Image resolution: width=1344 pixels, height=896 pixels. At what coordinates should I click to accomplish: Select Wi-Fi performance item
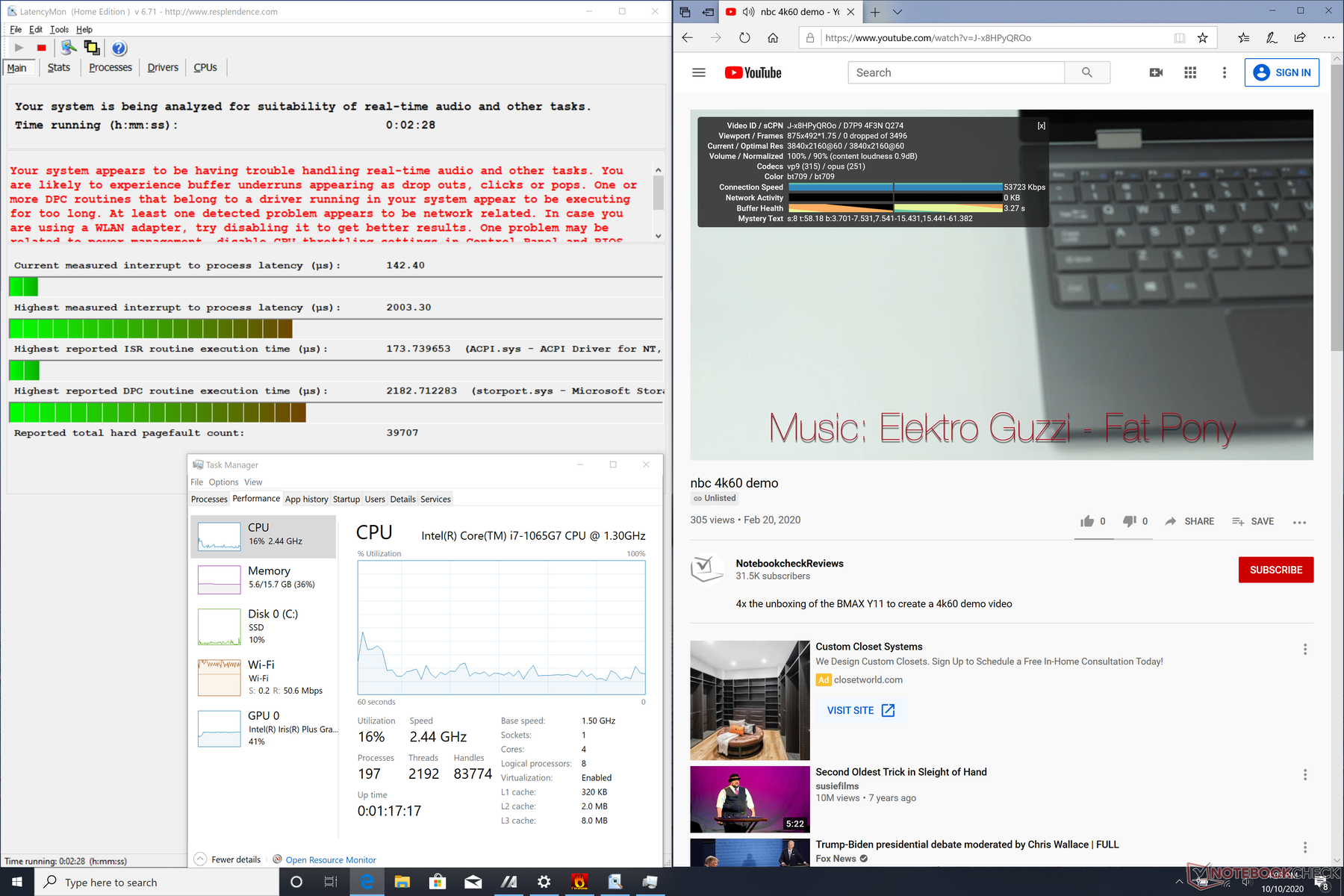(x=263, y=676)
